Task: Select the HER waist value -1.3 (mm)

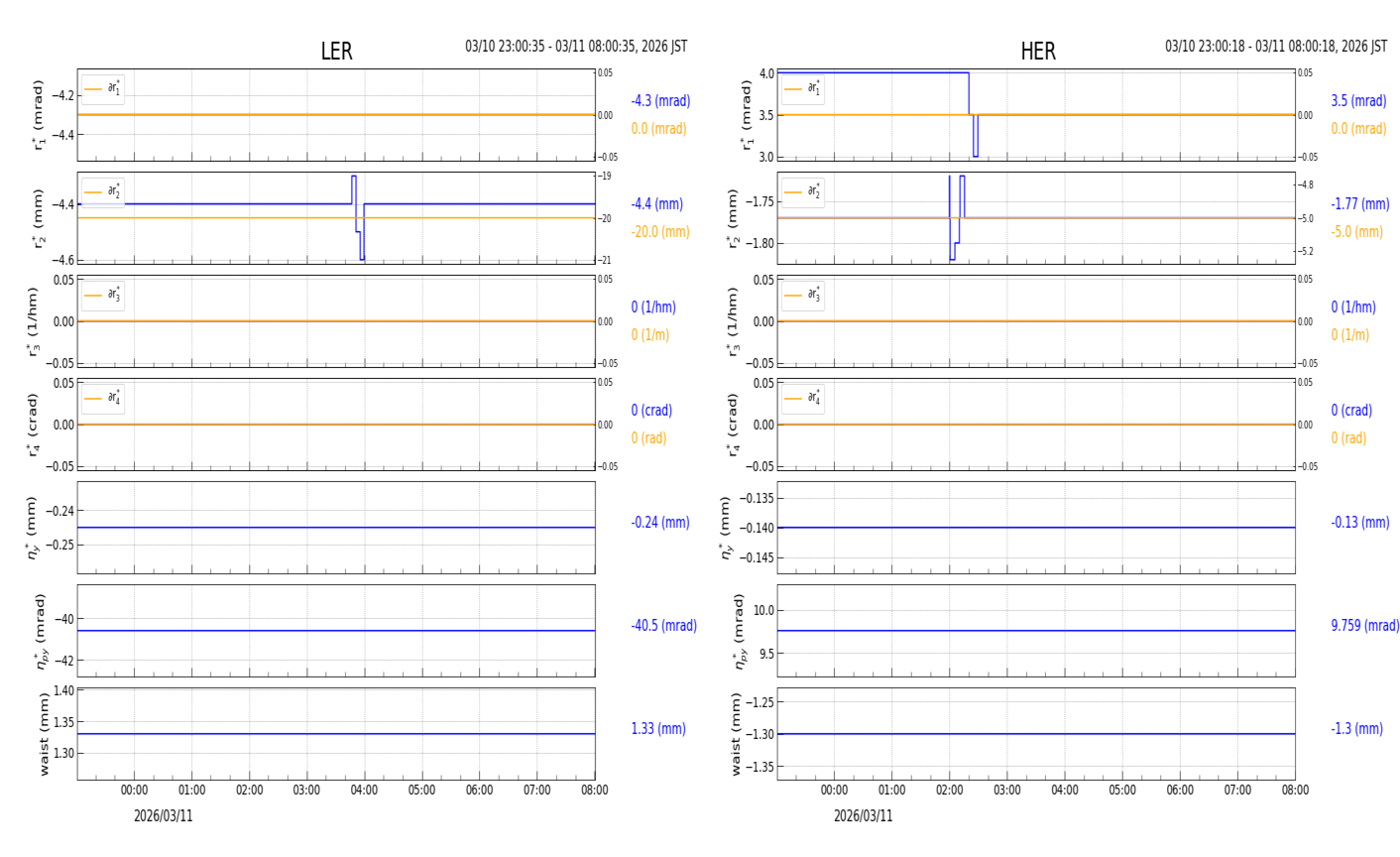Action: tap(1357, 729)
